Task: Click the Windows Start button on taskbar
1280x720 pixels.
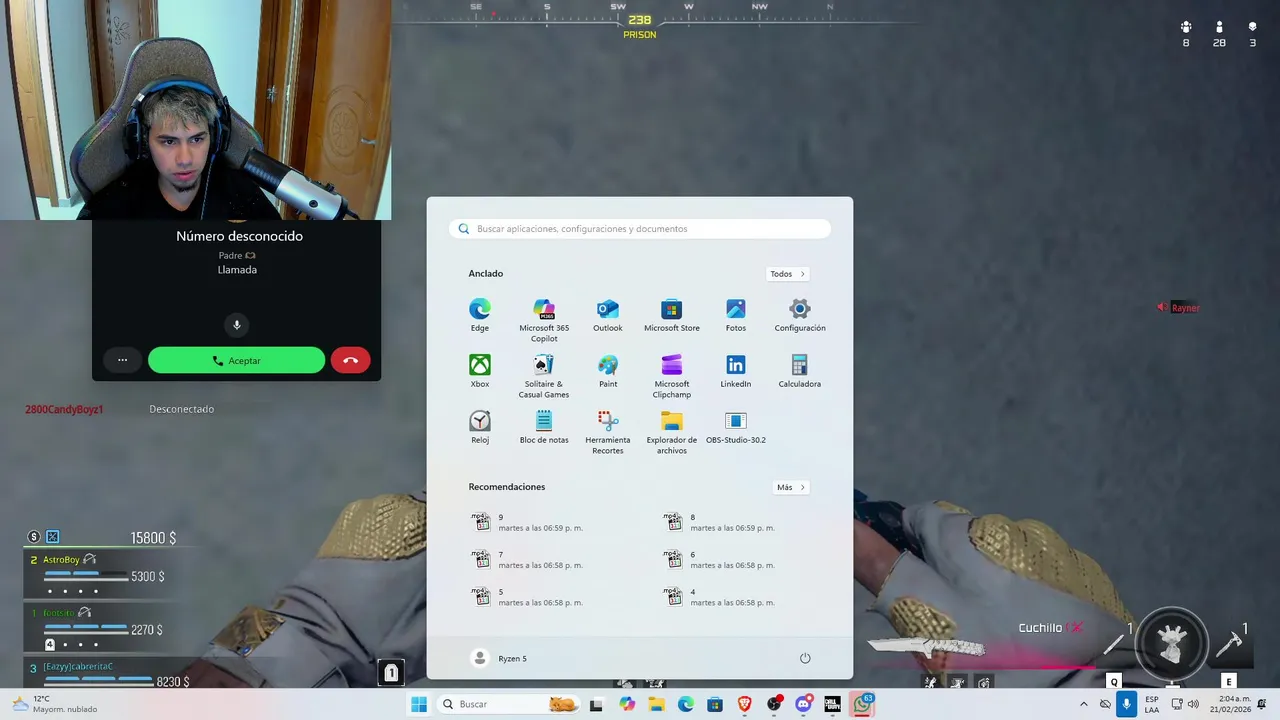Action: coord(419,704)
